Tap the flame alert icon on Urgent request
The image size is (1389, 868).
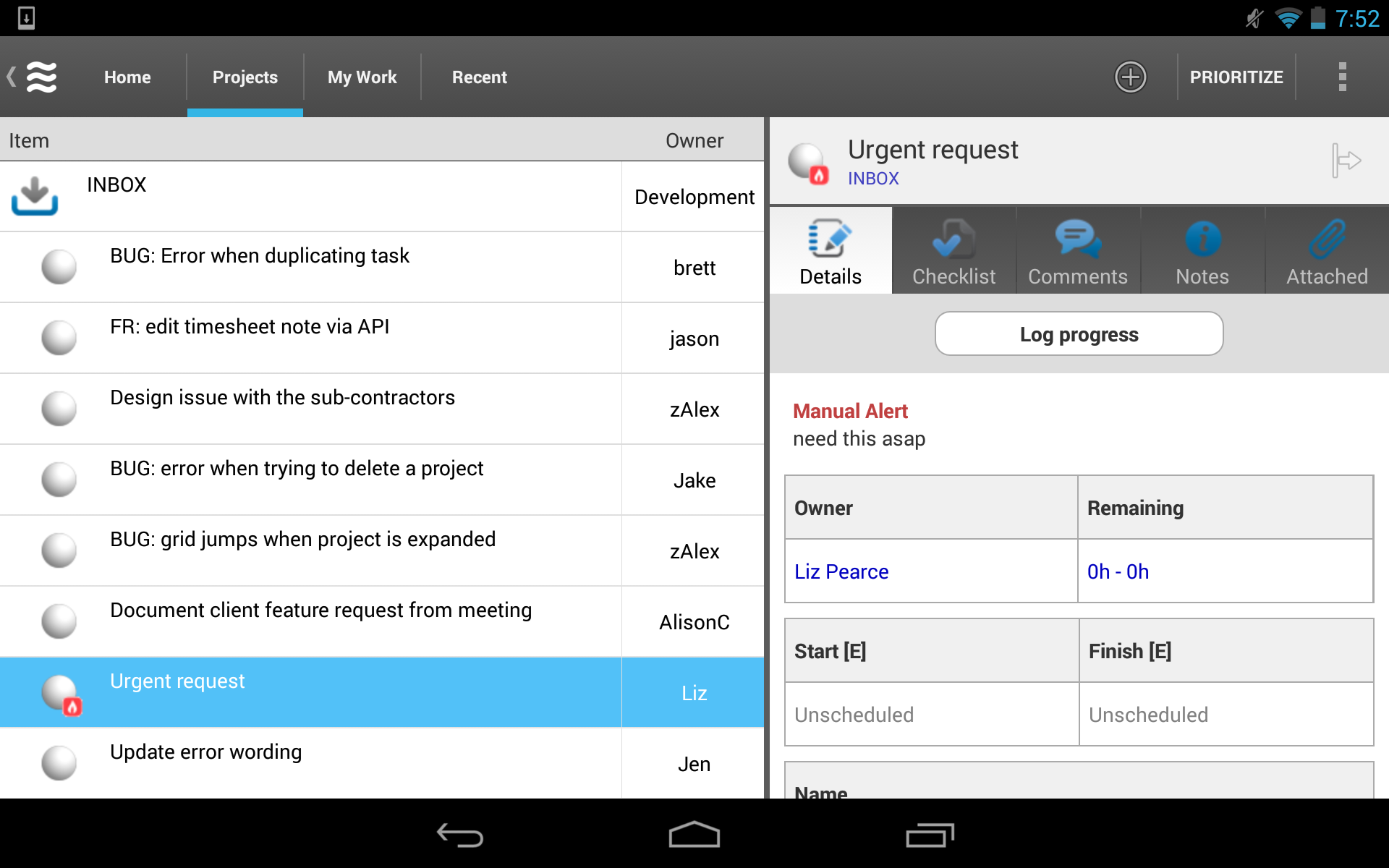coord(72,707)
